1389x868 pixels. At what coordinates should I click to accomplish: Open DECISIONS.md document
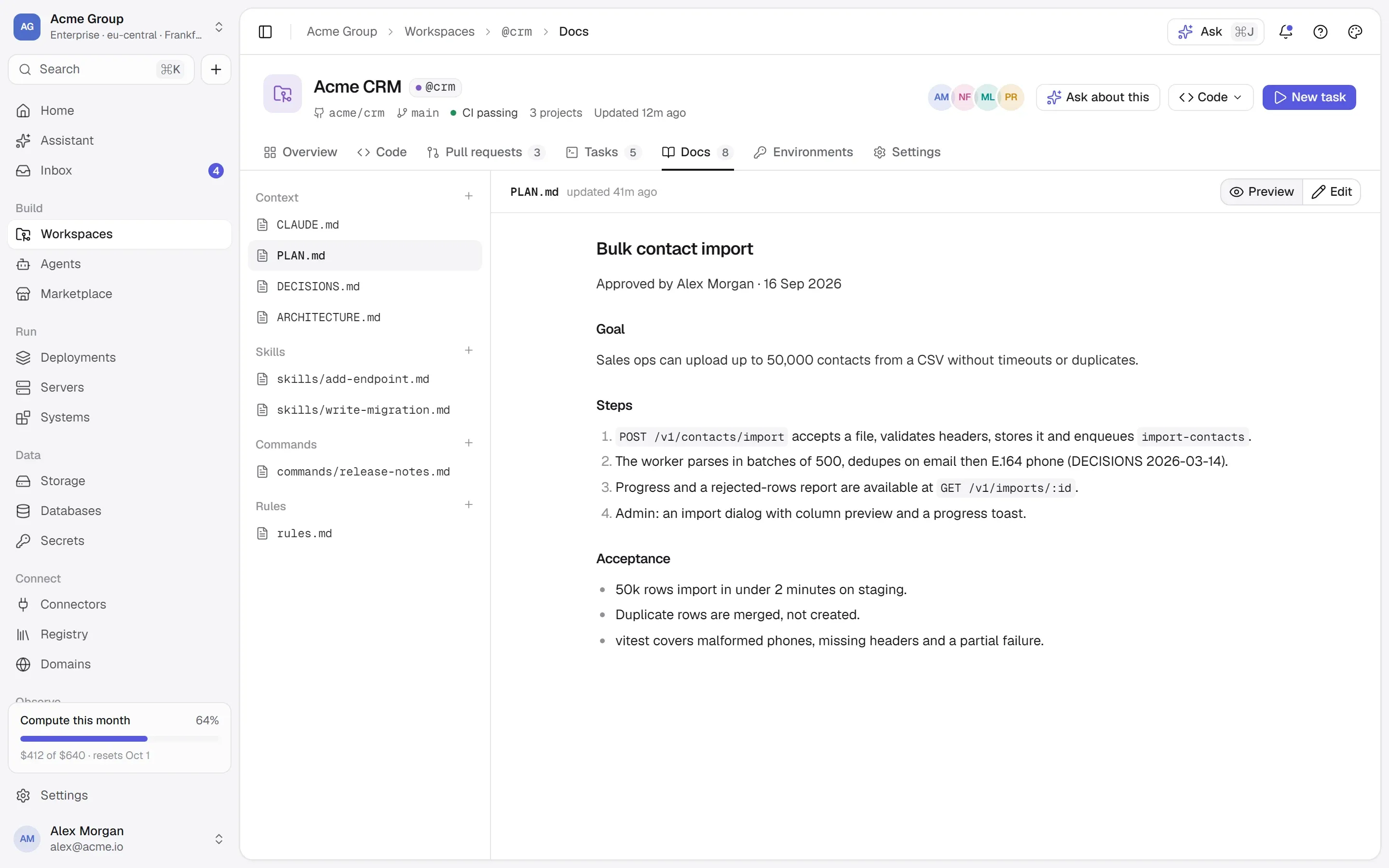[x=365, y=286]
